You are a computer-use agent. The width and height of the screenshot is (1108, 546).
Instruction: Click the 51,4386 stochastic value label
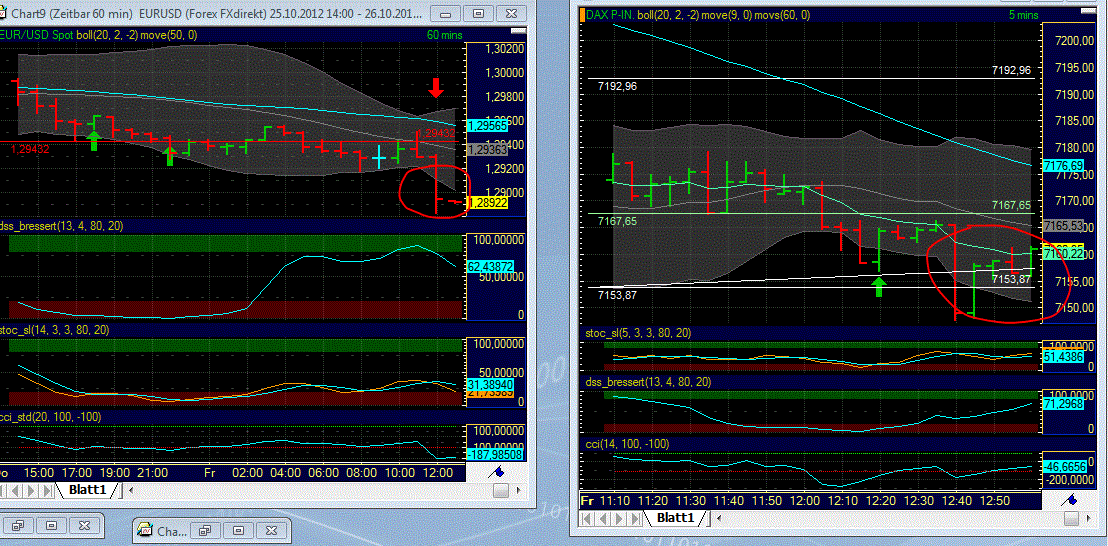click(x=1063, y=357)
